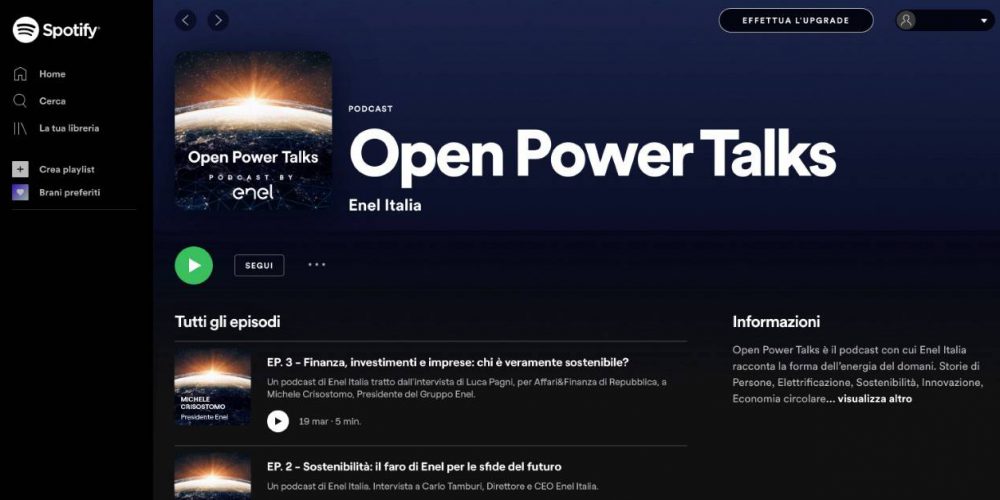
Task: Follow the podcast with the SEGUI button
Action: tap(259, 265)
